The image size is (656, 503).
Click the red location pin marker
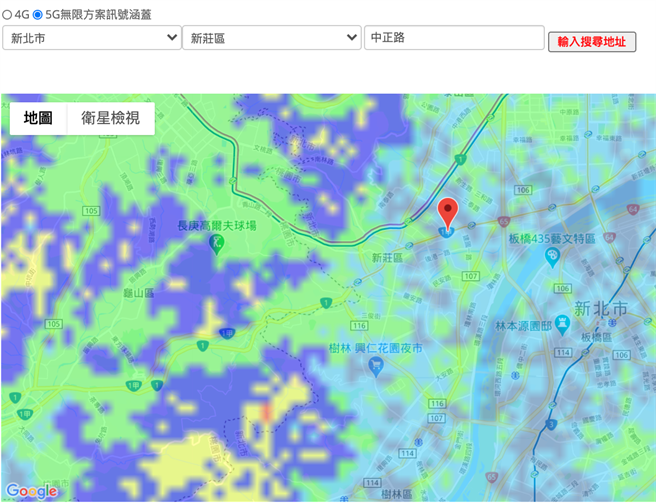(x=448, y=213)
